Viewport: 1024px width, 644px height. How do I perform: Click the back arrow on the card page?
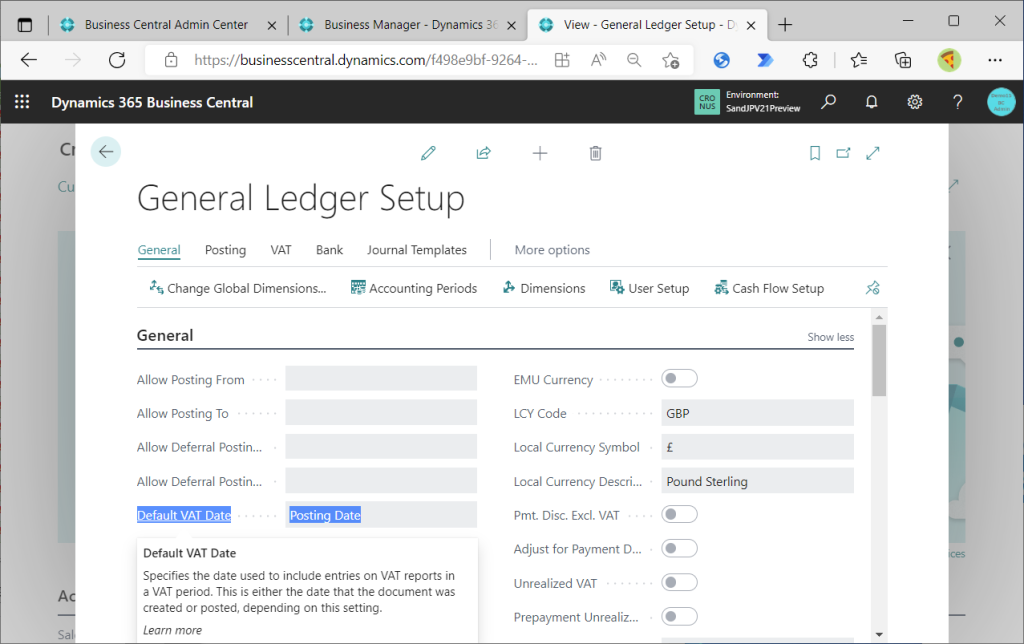[x=106, y=151]
